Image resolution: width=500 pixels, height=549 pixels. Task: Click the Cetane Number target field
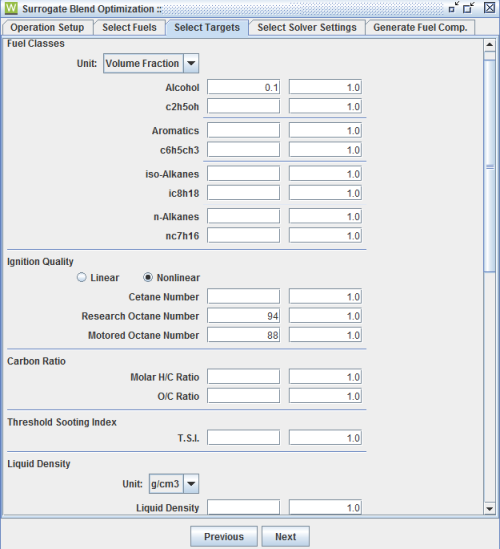pyautogui.click(x=243, y=297)
